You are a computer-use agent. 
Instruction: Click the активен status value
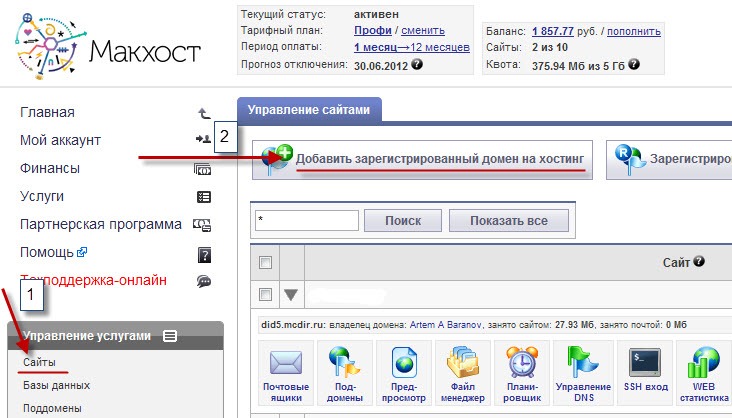click(376, 14)
